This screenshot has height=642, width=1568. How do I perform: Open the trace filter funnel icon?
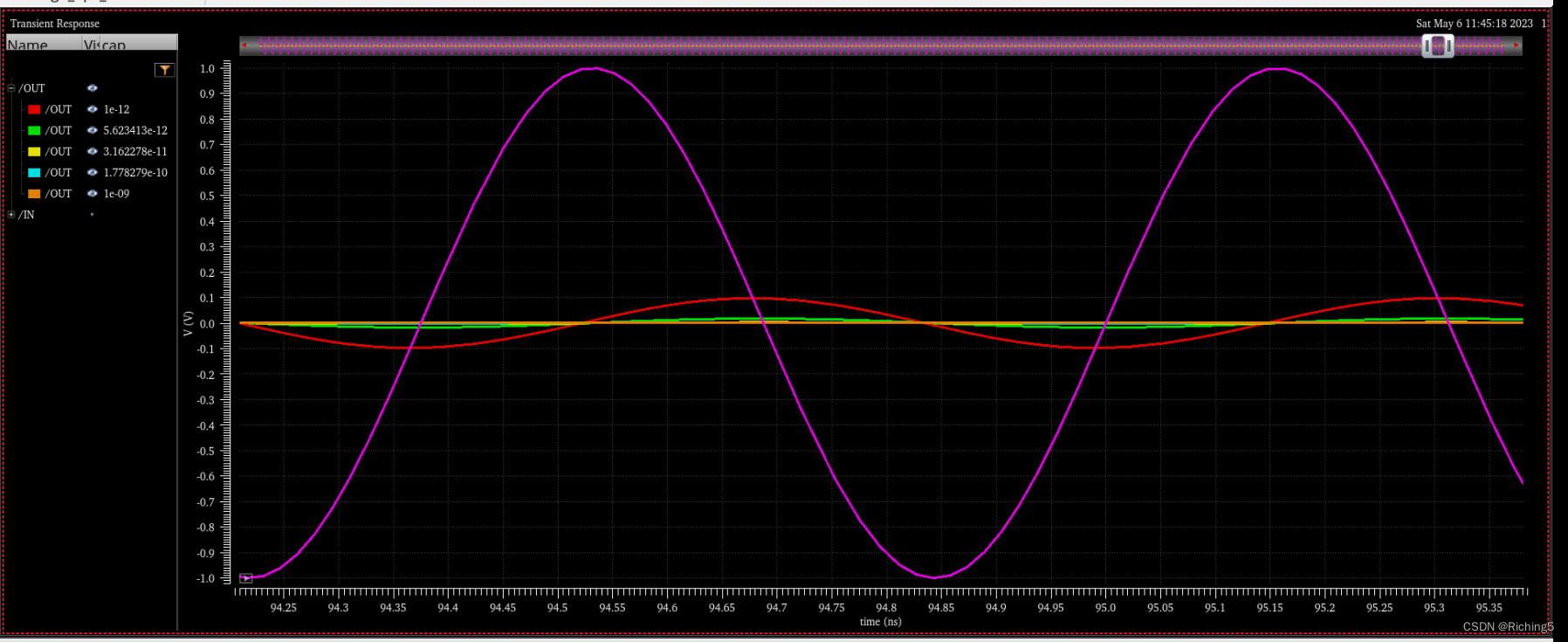click(x=164, y=70)
